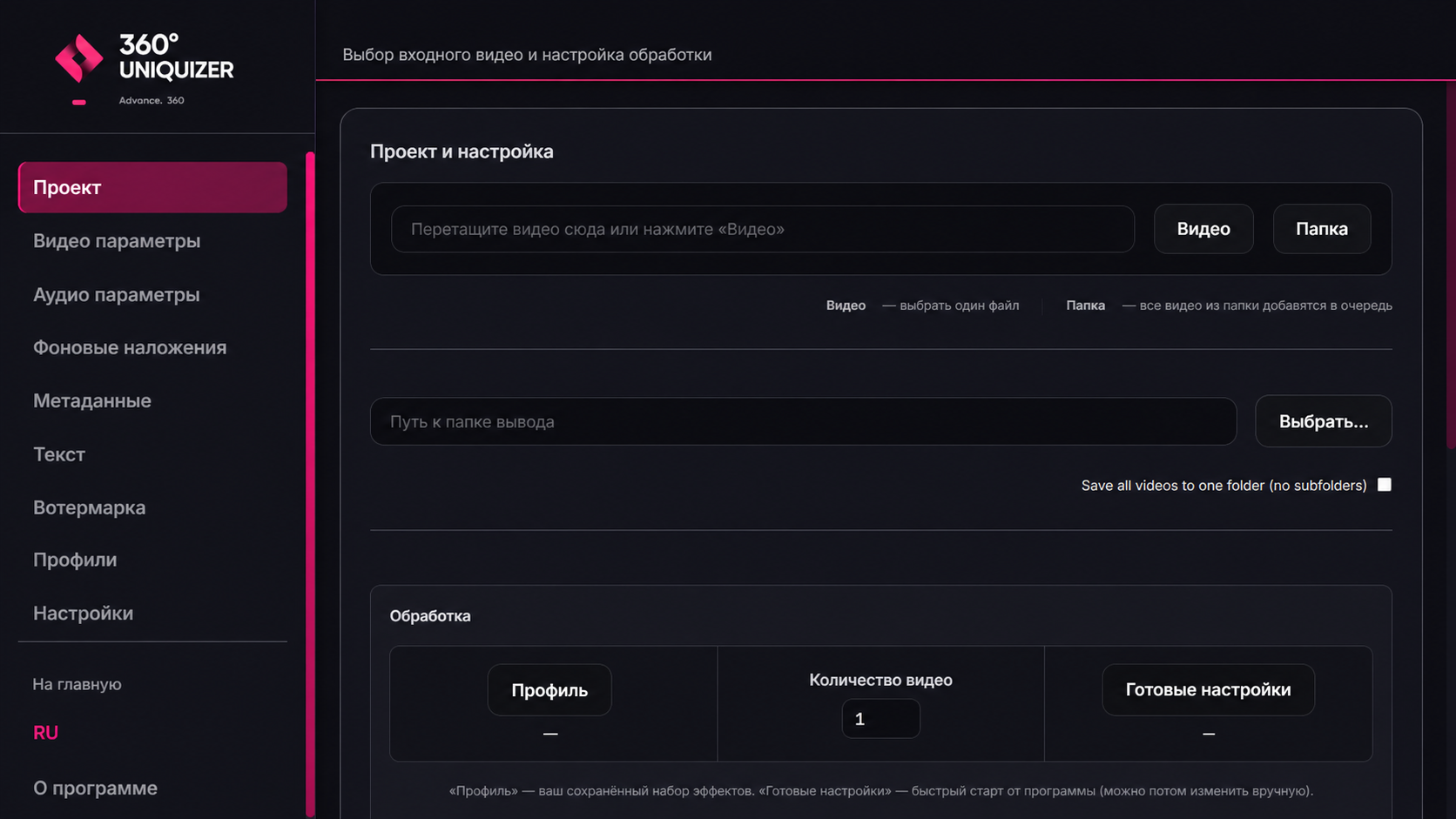Click the Видео button
1456x819 pixels.
(1203, 229)
